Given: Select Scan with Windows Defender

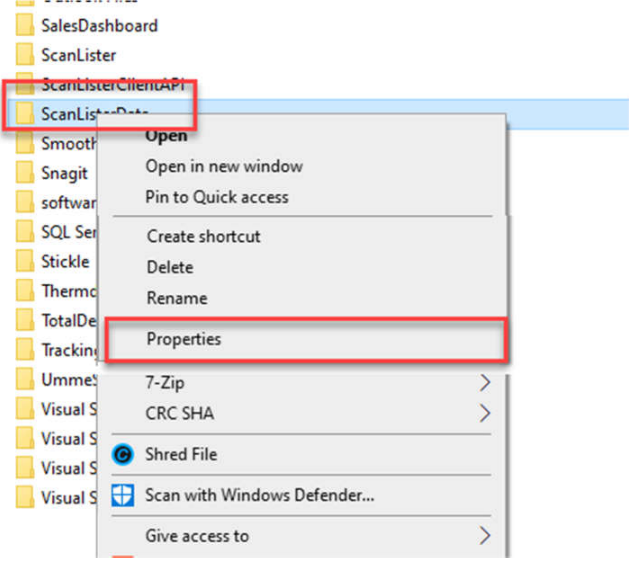Looking at the screenshot, I should tap(259, 495).
